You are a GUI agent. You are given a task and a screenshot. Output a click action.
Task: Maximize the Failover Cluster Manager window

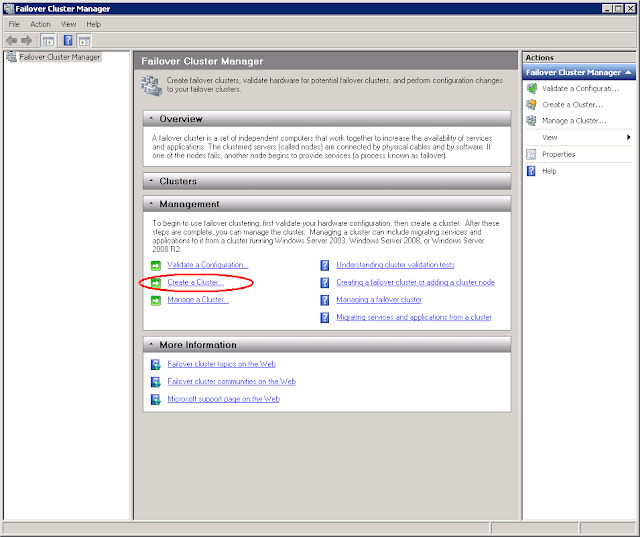click(x=618, y=9)
